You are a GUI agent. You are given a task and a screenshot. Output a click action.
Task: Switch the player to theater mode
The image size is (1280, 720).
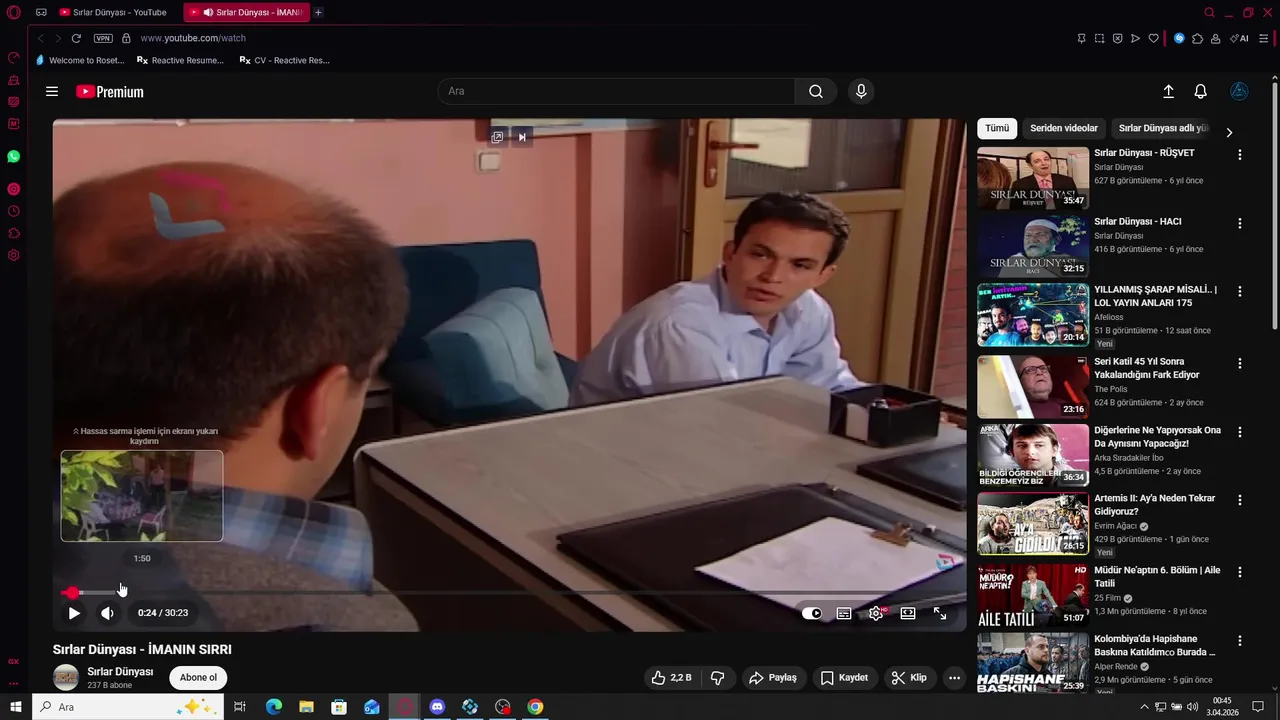tap(908, 614)
